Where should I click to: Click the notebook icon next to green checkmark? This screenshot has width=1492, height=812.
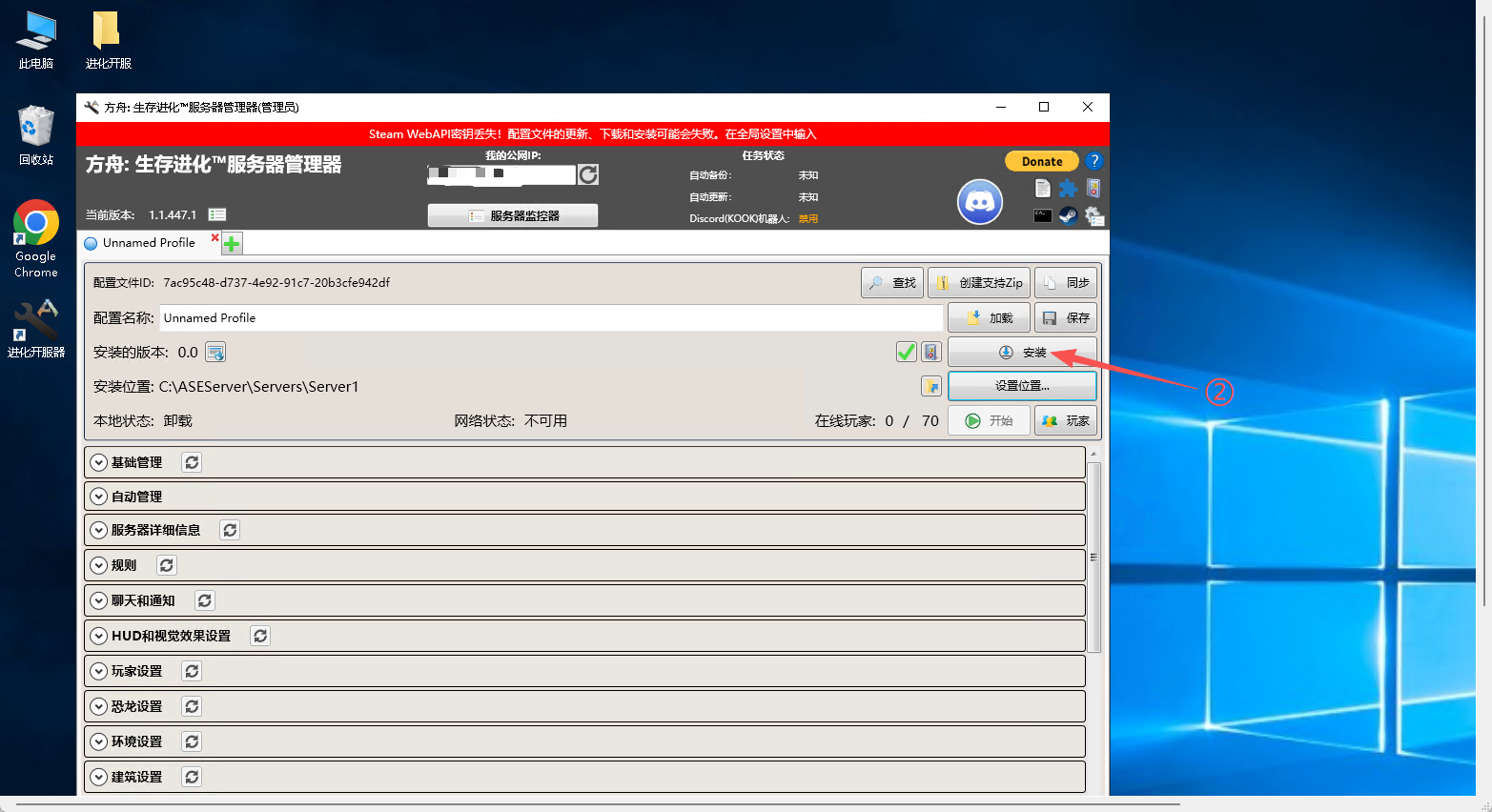click(931, 353)
